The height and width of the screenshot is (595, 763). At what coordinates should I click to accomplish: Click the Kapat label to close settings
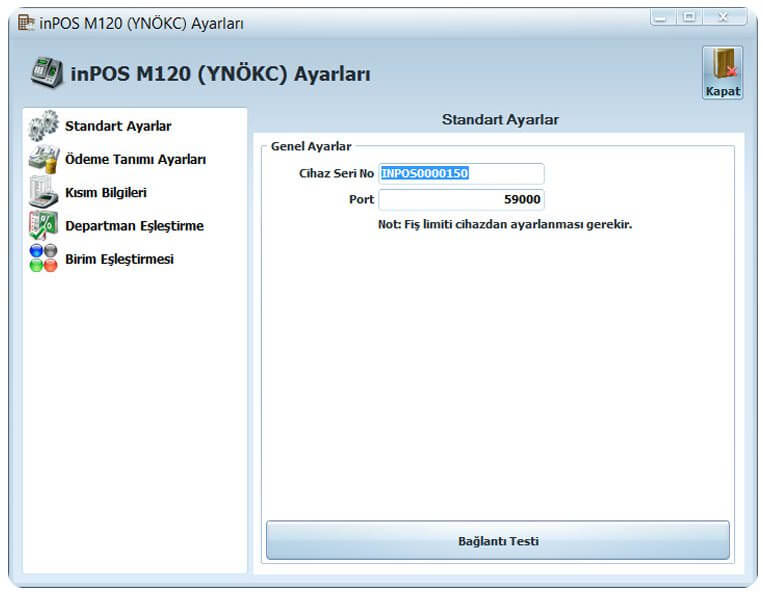[x=723, y=91]
